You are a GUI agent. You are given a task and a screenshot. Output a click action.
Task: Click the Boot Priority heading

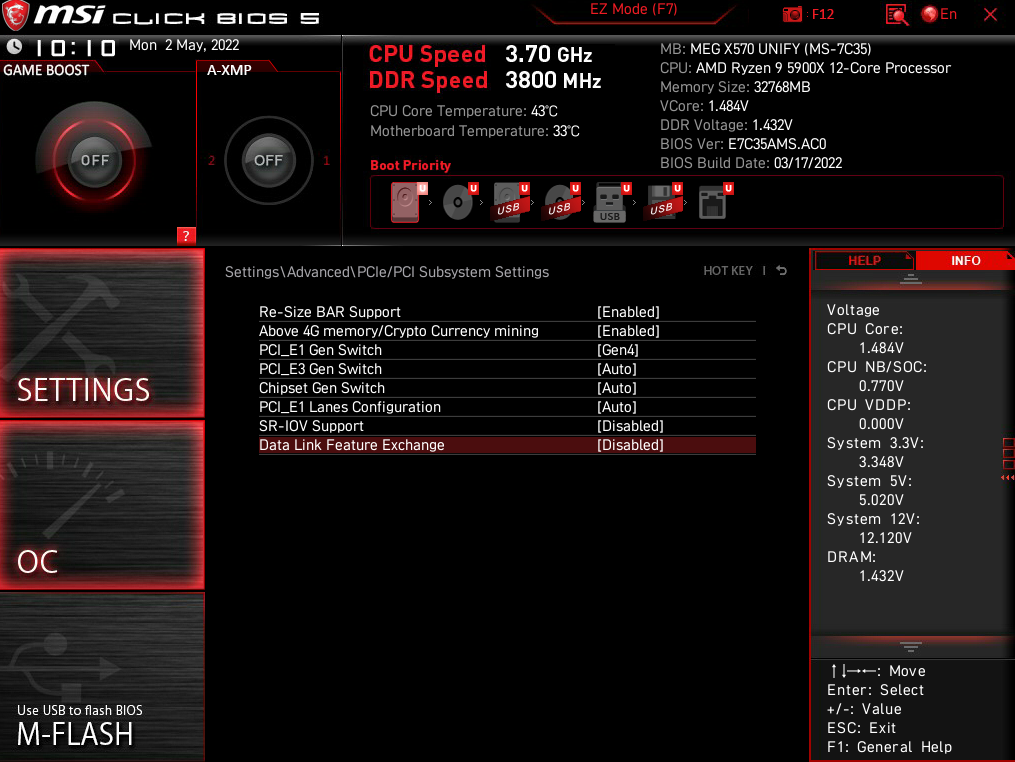(410, 165)
